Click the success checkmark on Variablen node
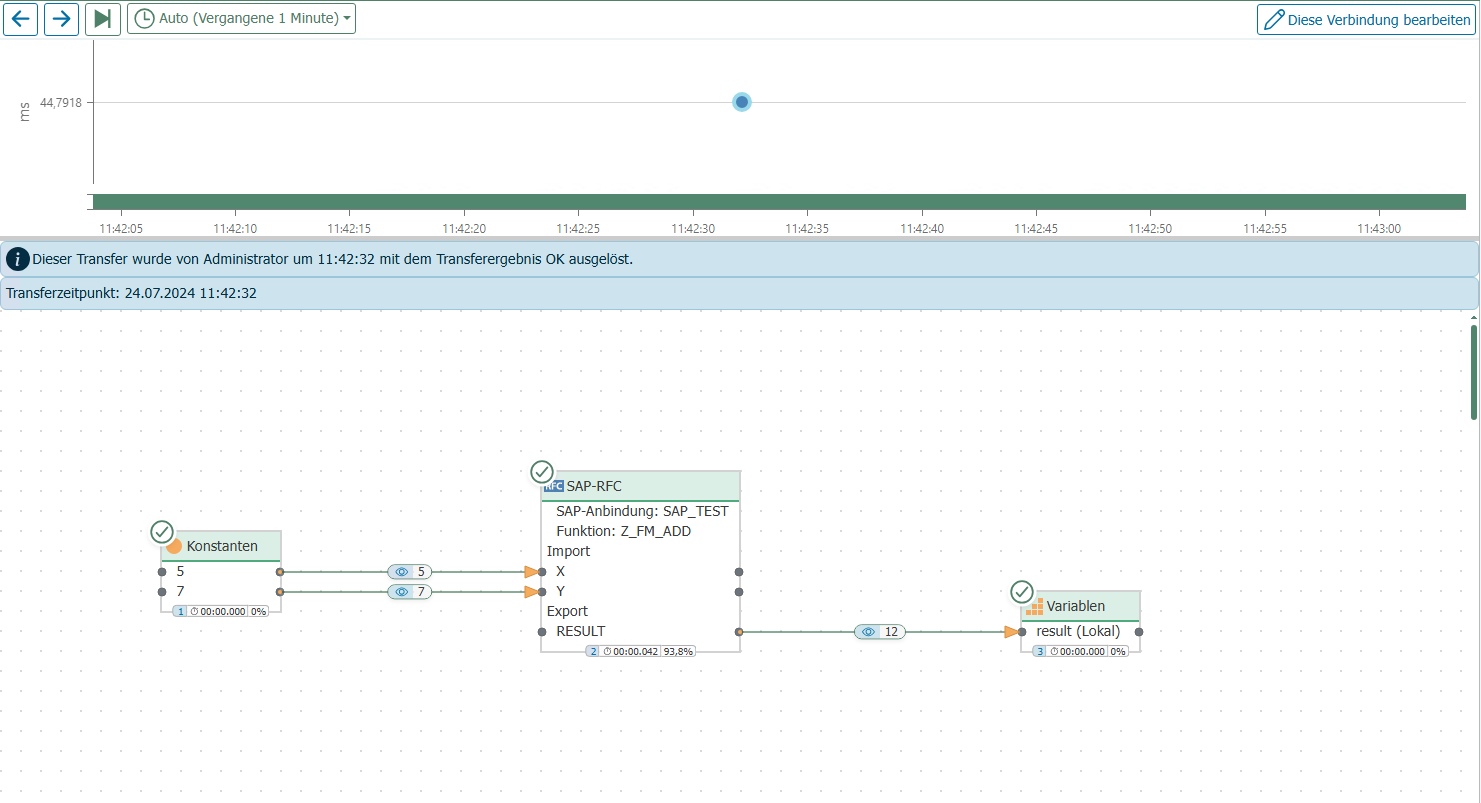Screen dimensions: 1481x803 tap(1021, 591)
